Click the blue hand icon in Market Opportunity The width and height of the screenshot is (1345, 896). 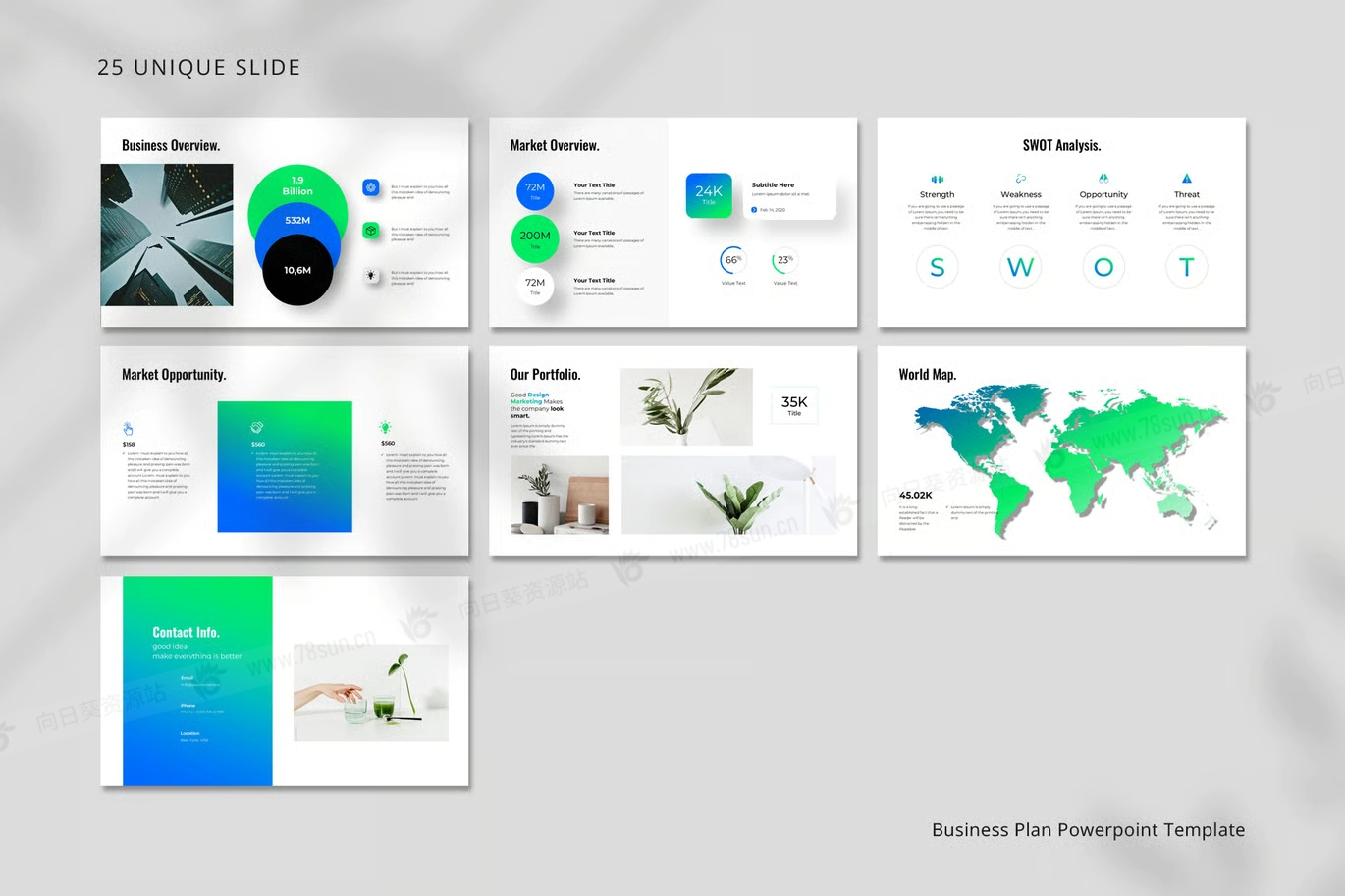[x=129, y=429]
